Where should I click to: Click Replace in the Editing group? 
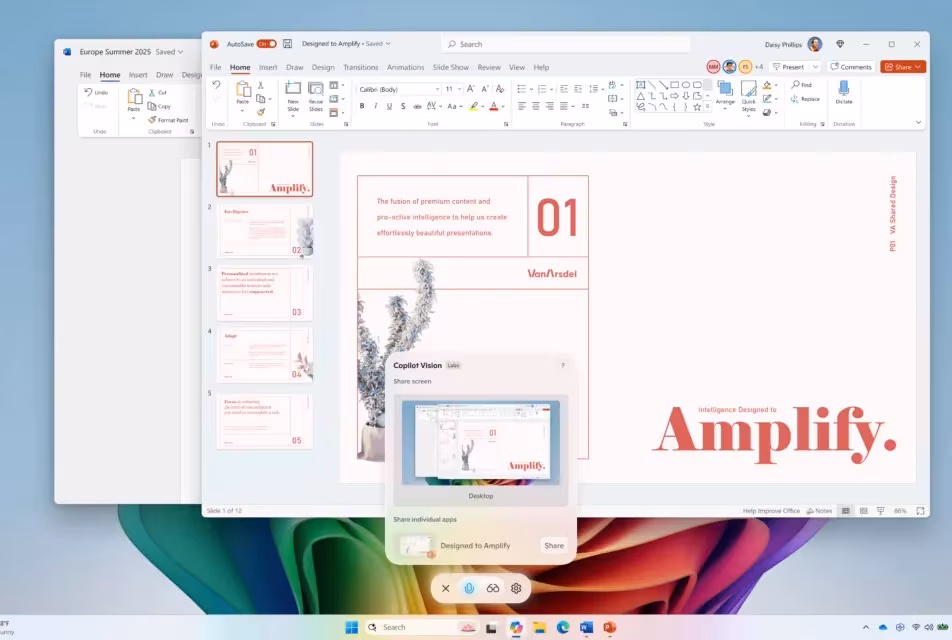[x=805, y=99]
